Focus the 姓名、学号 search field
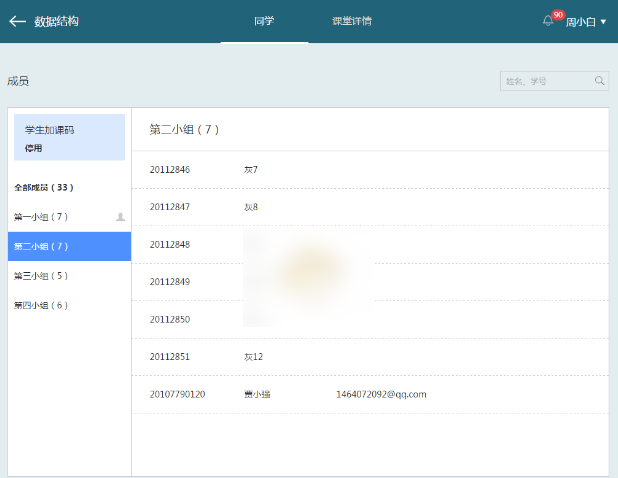This screenshot has width=618, height=478. 554,81
